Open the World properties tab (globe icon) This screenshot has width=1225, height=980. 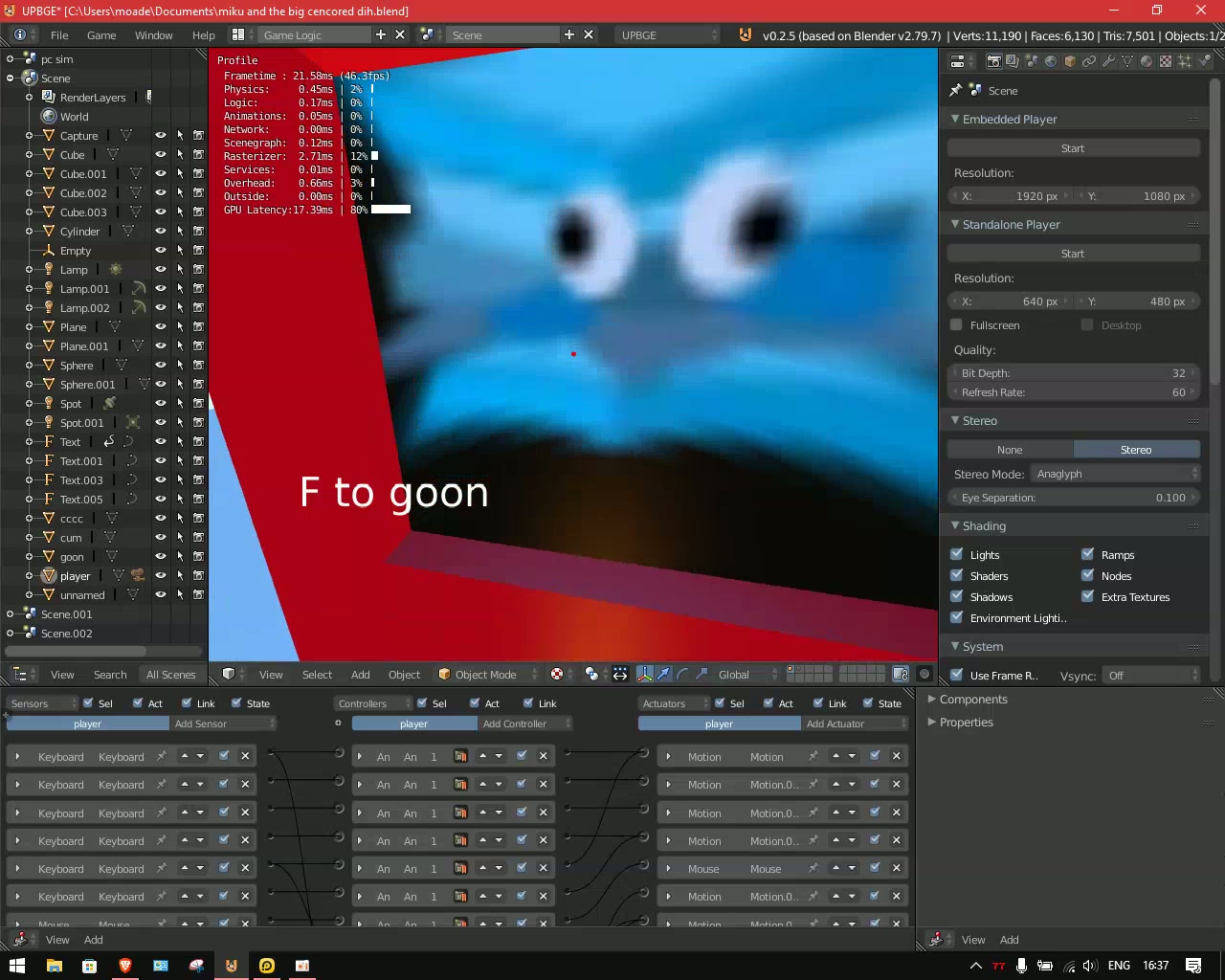coord(1051,61)
